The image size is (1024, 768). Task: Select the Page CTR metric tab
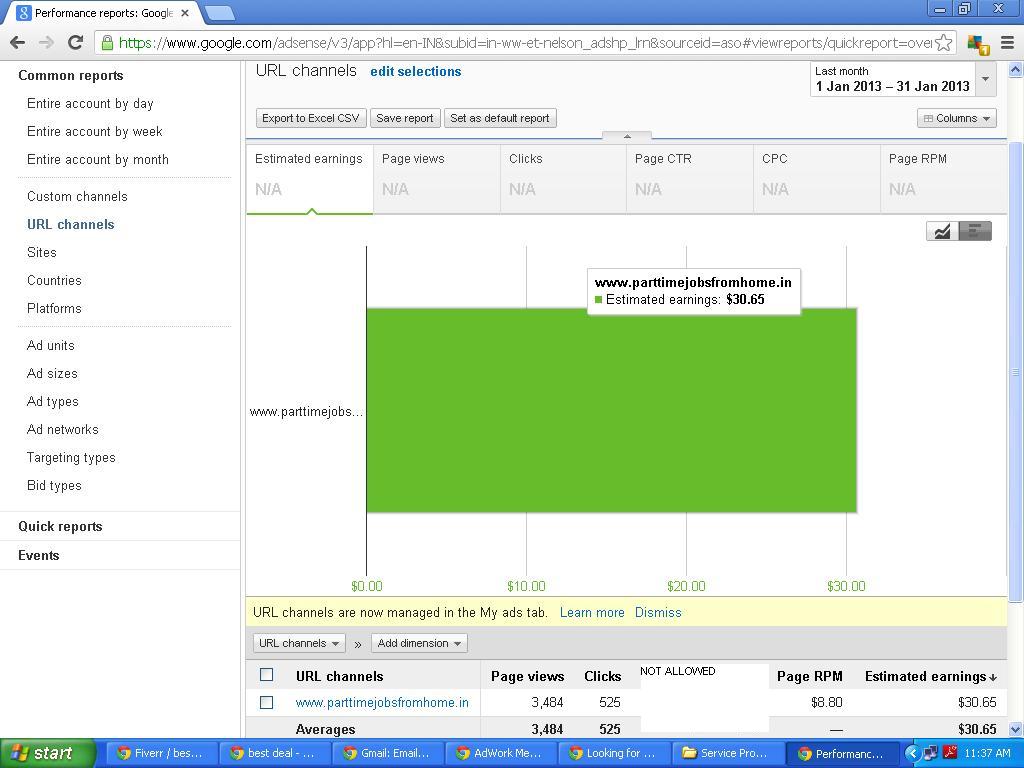690,179
